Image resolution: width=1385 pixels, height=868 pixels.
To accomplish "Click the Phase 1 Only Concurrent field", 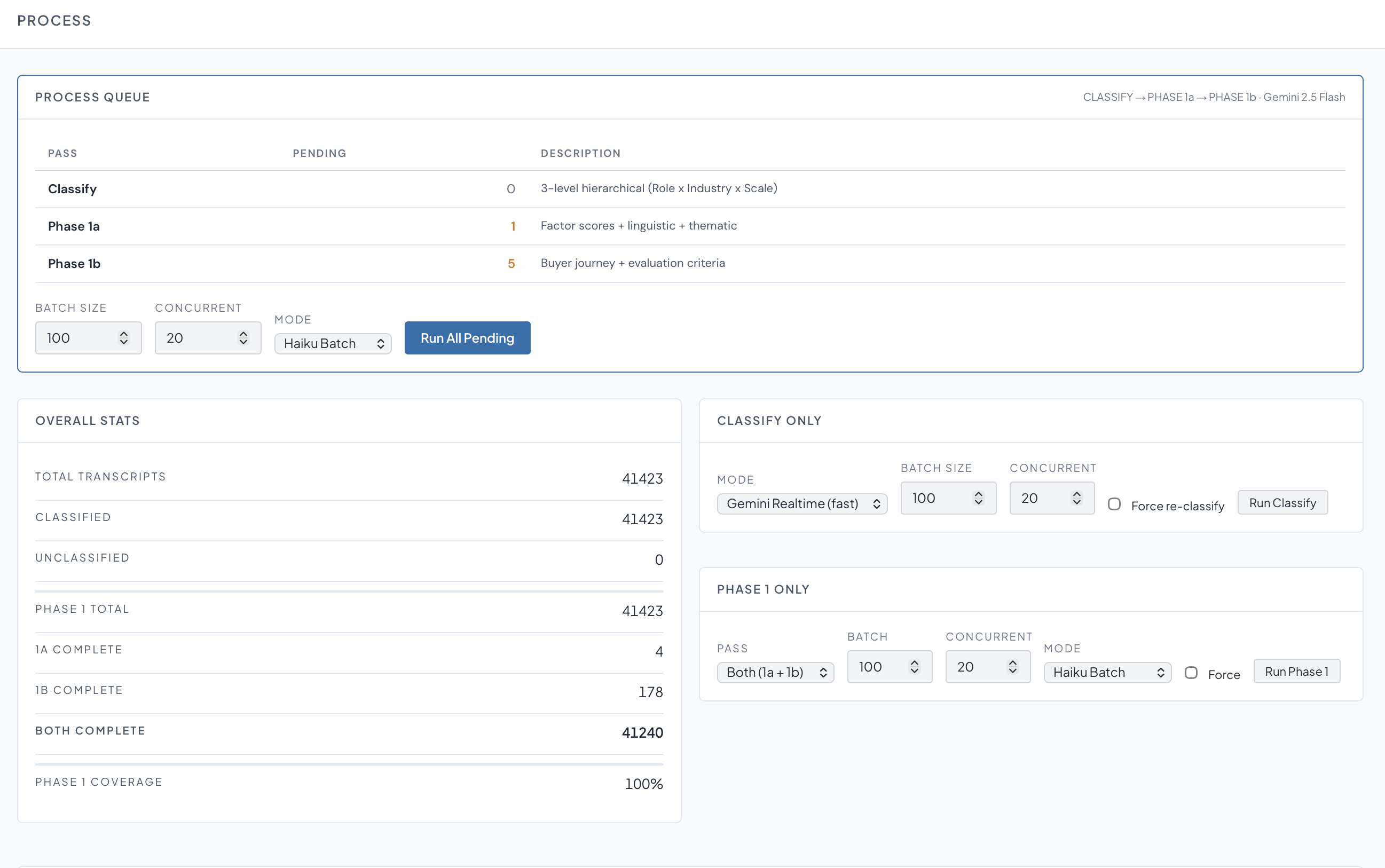I will [988, 667].
